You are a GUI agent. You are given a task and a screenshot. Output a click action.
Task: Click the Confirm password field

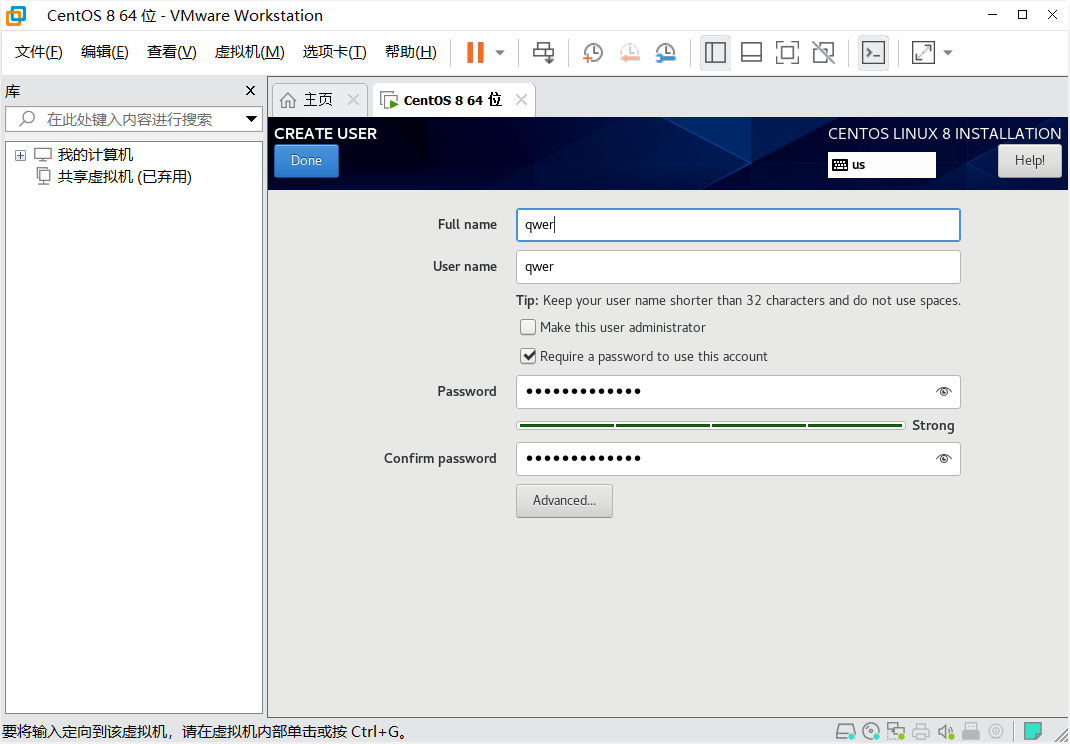pos(738,459)
